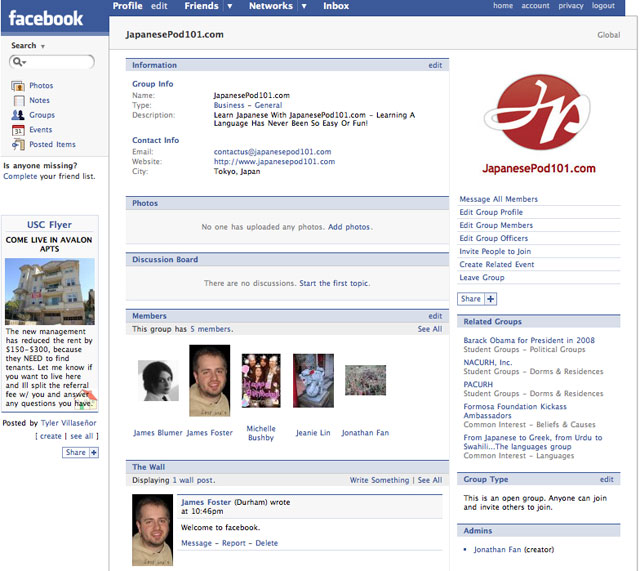Click the 5 members link
This screenshot has width=640, height=571.
click(x=211, y=329)
